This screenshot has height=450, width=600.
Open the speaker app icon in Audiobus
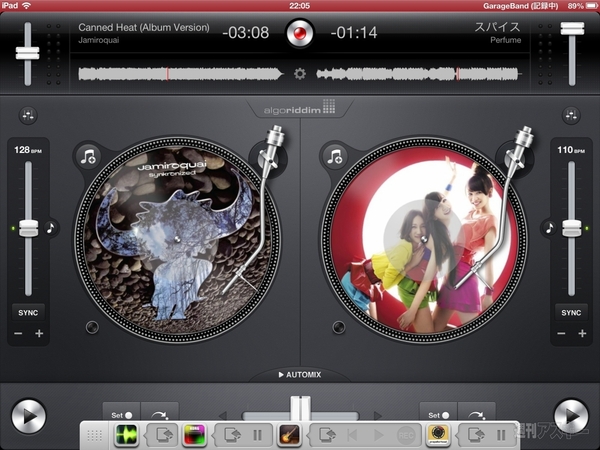click(438, 435)
